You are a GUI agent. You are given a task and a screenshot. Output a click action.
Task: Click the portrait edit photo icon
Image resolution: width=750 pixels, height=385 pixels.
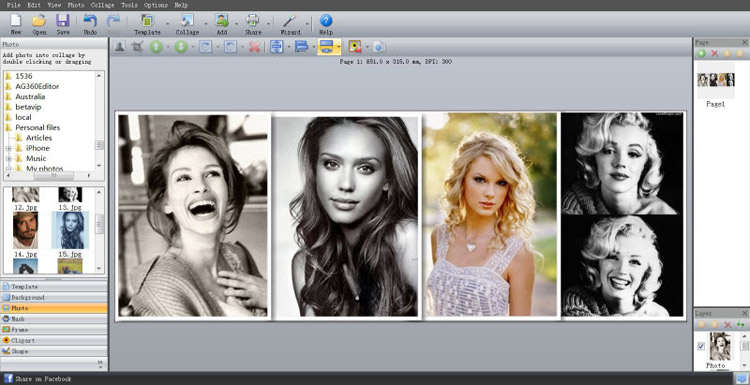[120, 46]
